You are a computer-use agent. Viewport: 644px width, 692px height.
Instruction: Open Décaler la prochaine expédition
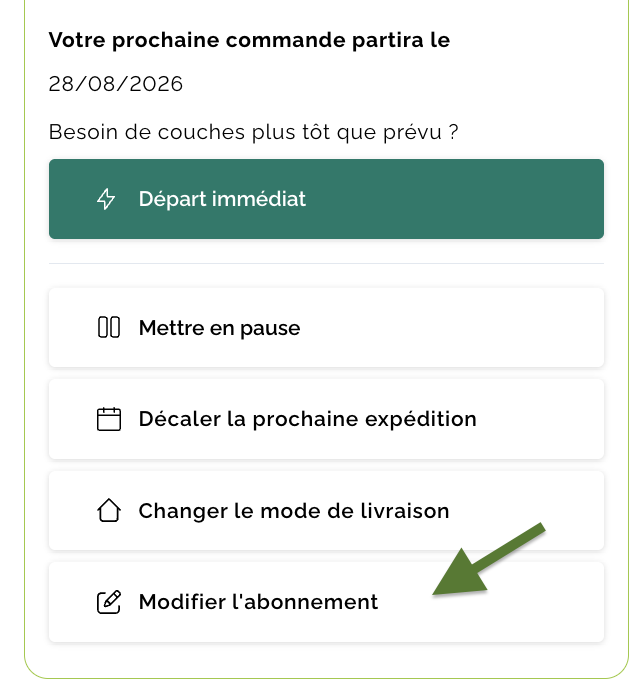[326, 419]
